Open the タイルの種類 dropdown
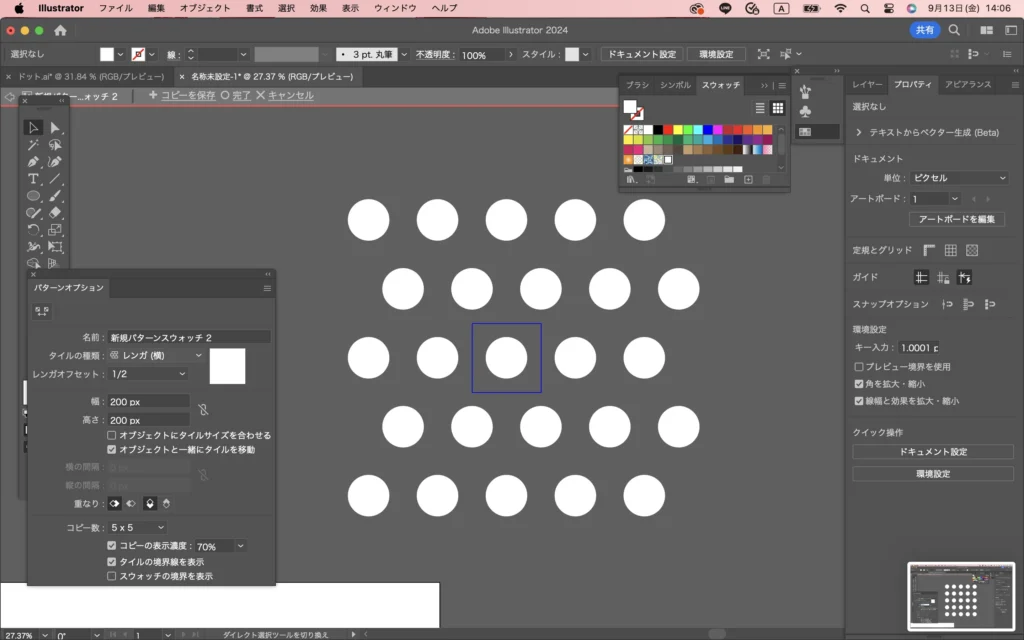Image resolution: width=1024 pixels, height=640 pixels. 156,355
